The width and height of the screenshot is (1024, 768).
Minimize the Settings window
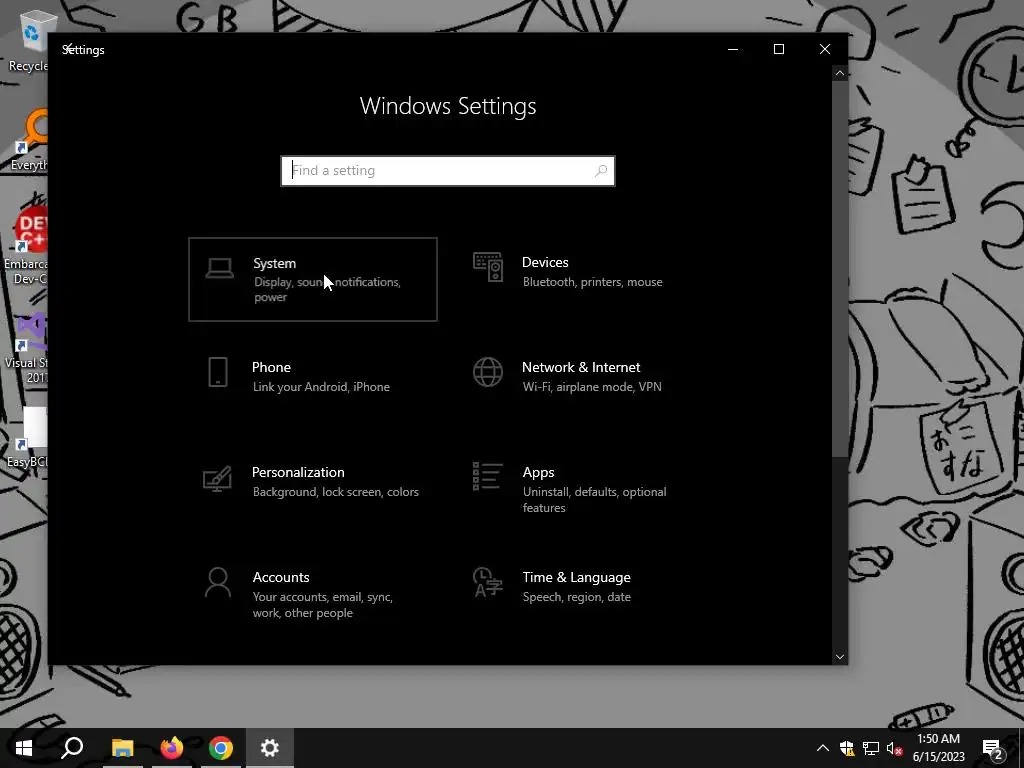[x=733, y=50]
